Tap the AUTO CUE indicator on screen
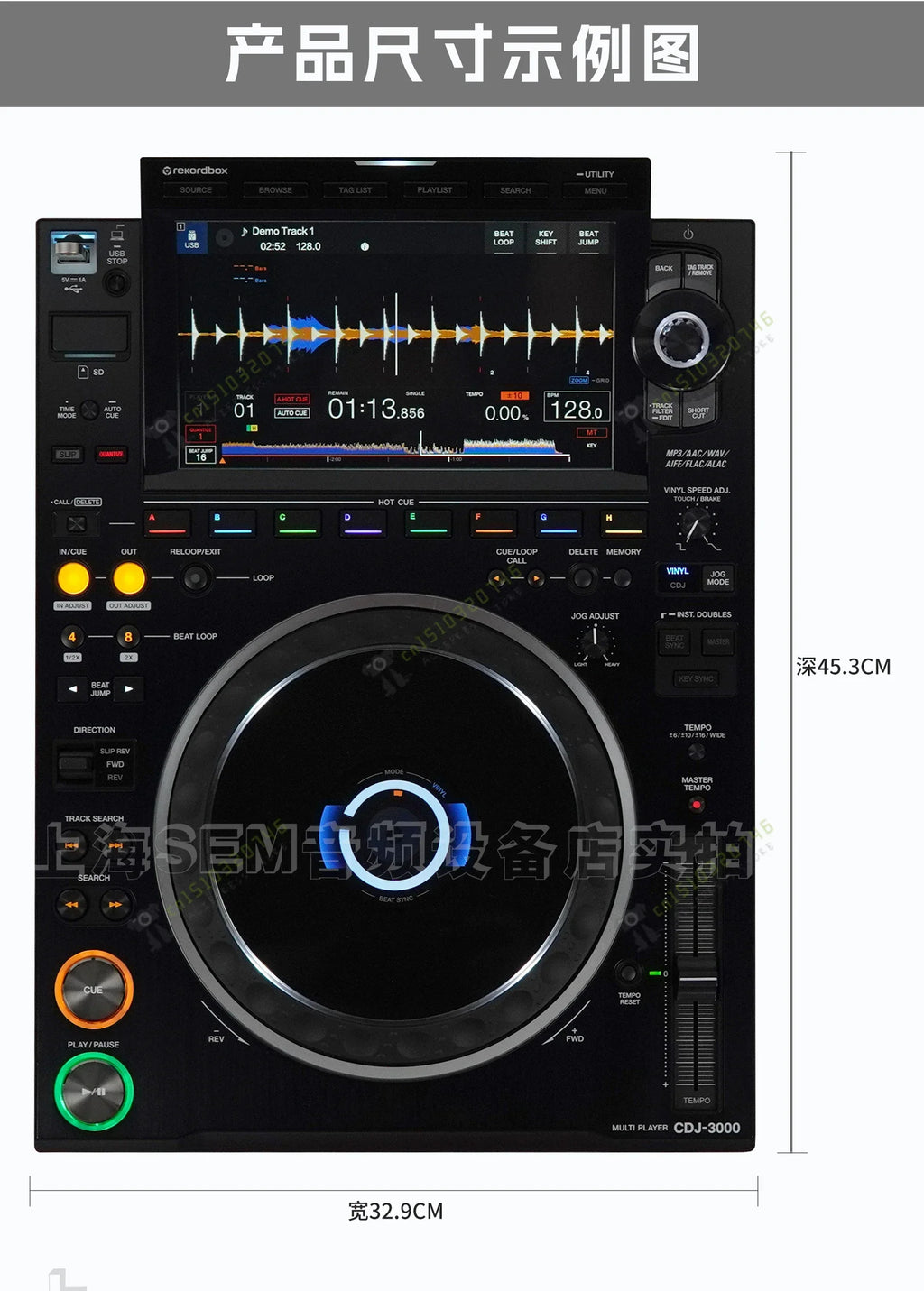 pos(292,412)
